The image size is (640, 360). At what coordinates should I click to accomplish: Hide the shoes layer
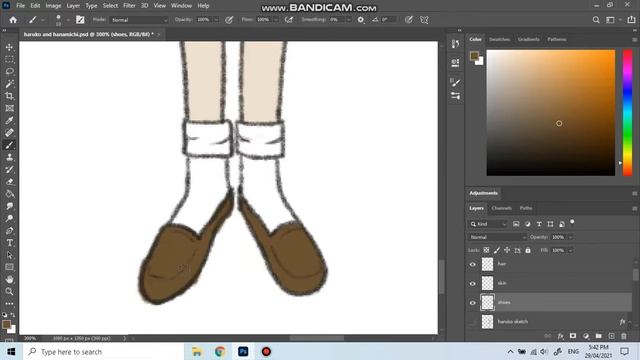point(473,303)
